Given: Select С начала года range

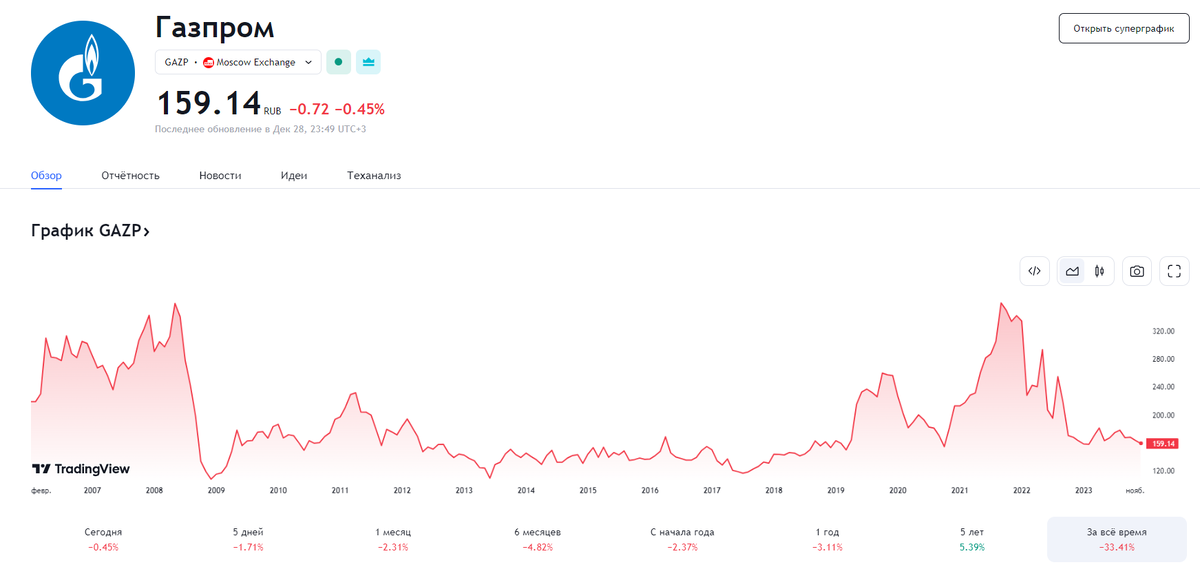Looking at the screenshot, I should (x=683, y=539).
